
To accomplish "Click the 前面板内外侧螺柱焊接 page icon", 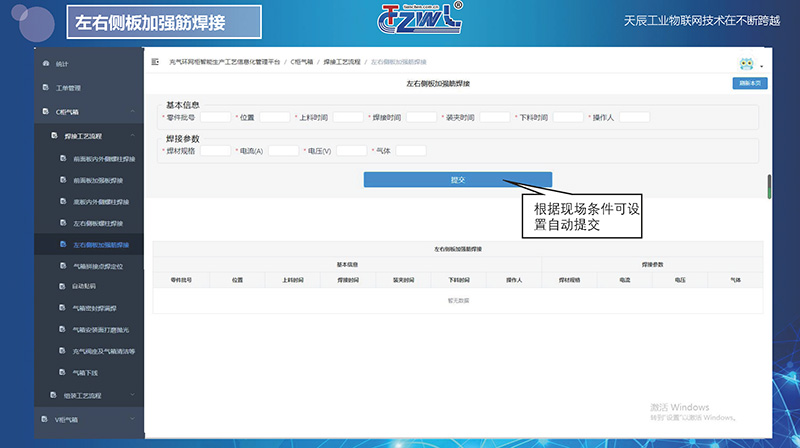I will pyautogui.click(x=63, y=158).
